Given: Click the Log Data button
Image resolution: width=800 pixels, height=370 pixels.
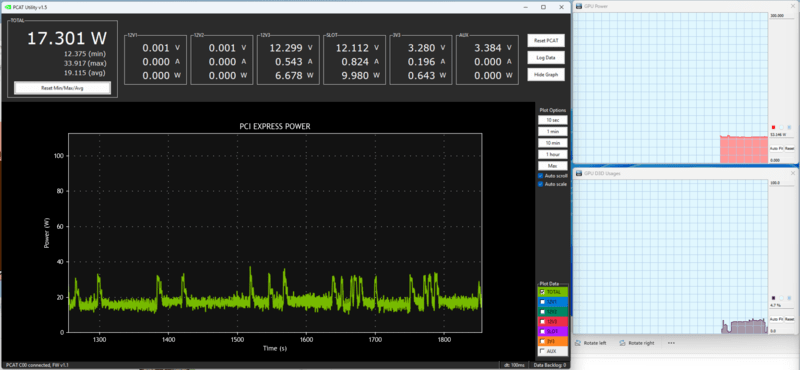Looking at the screenshot, I should click(546, 58).
